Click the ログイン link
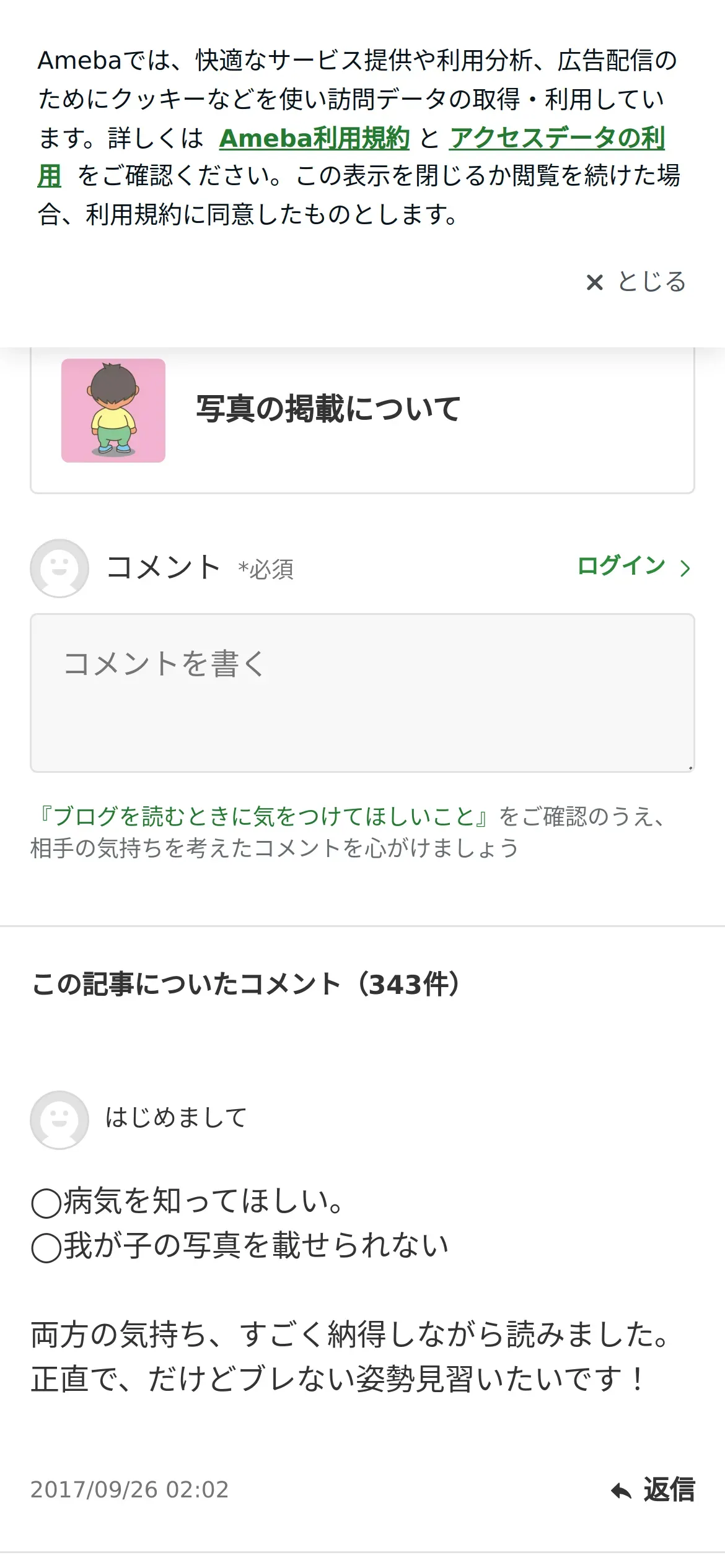The width and height of the screenshot is (725, 1568). click(621, 566)
